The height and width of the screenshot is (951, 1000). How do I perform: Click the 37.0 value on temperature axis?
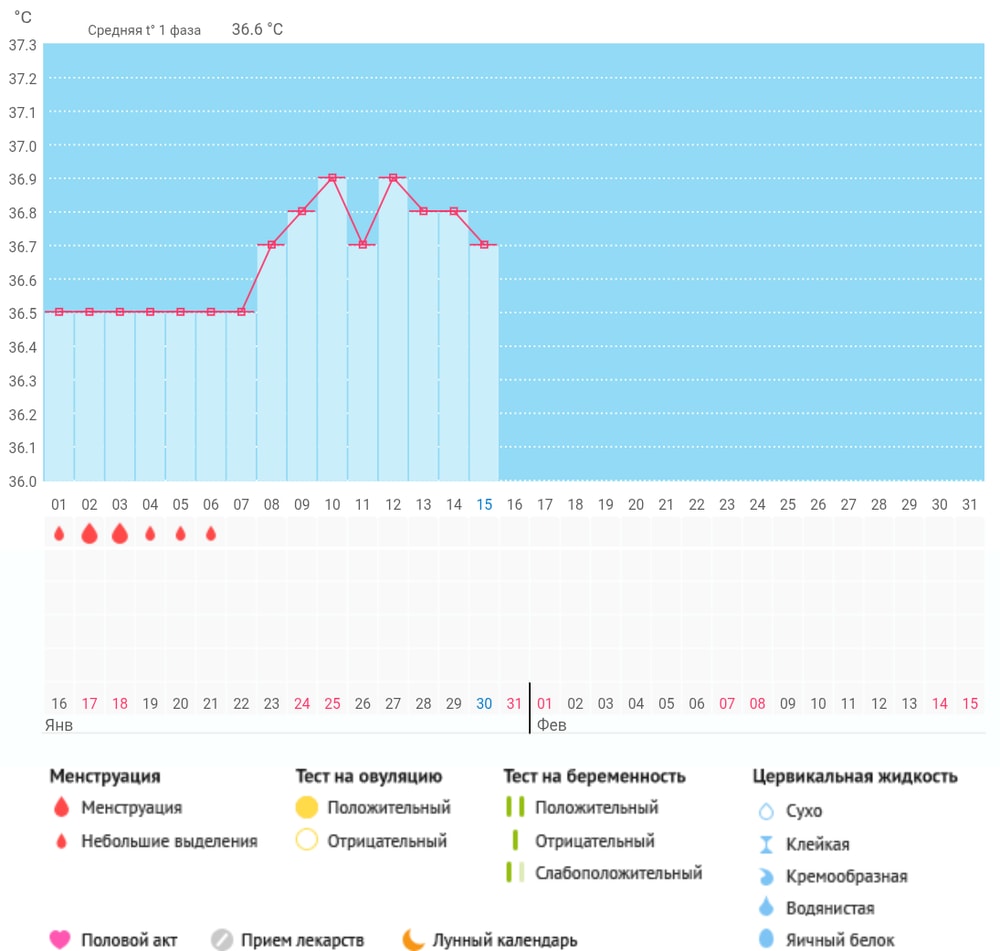pos(22,146)
